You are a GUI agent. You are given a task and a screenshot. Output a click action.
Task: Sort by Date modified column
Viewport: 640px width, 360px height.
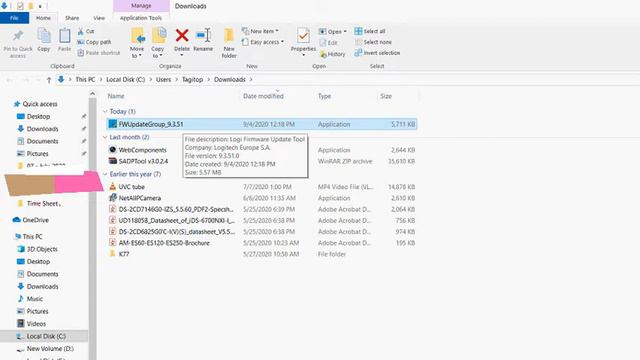[x=263, y=96]
